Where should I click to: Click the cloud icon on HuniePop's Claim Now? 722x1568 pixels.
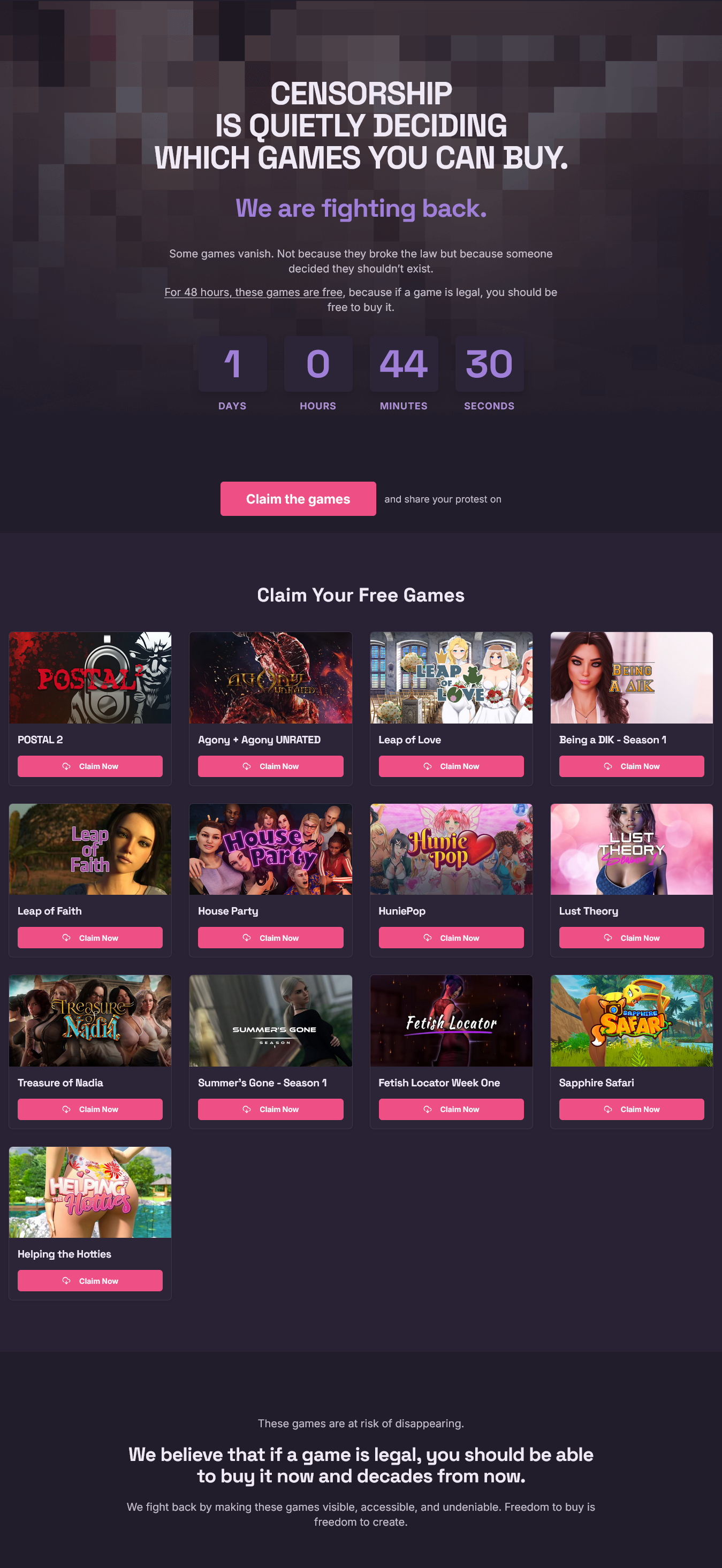coord(427,938)
